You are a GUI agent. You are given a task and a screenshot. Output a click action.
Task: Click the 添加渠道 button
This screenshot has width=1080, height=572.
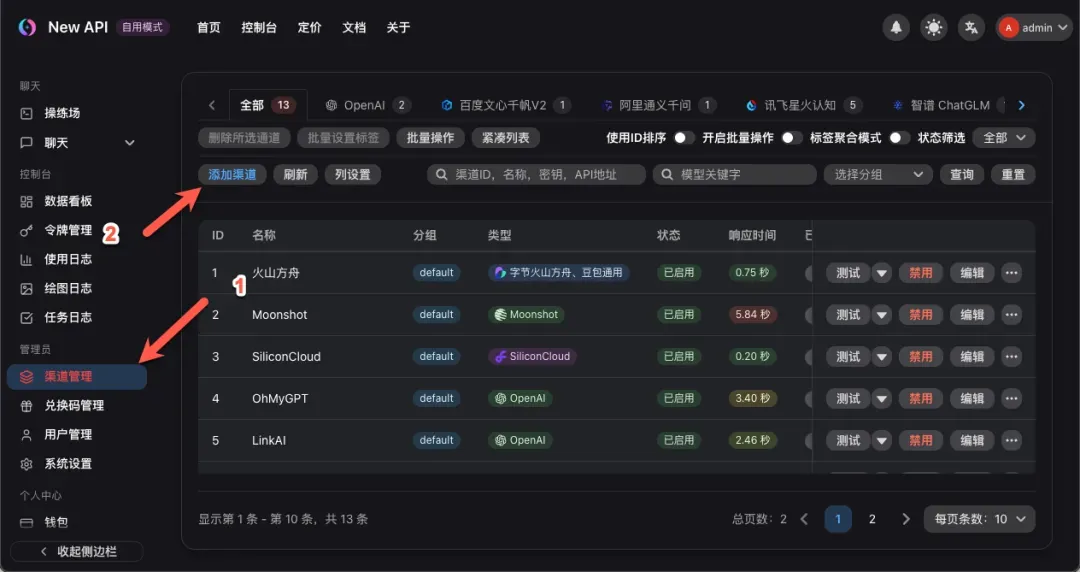coord(232,174)
